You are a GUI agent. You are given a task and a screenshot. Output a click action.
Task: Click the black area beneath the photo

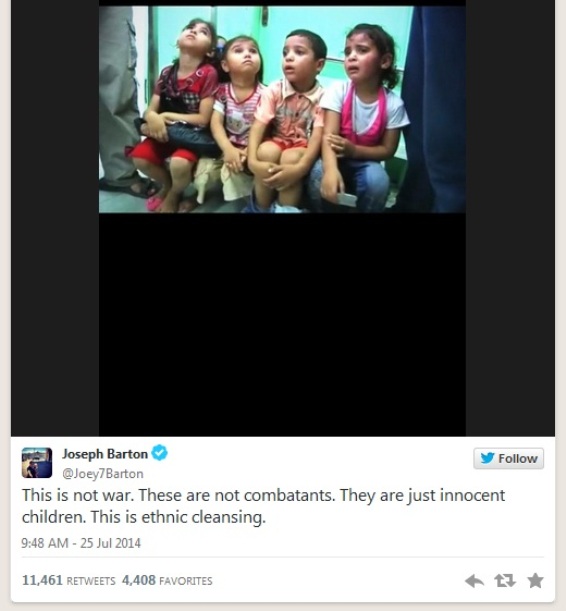282,325
